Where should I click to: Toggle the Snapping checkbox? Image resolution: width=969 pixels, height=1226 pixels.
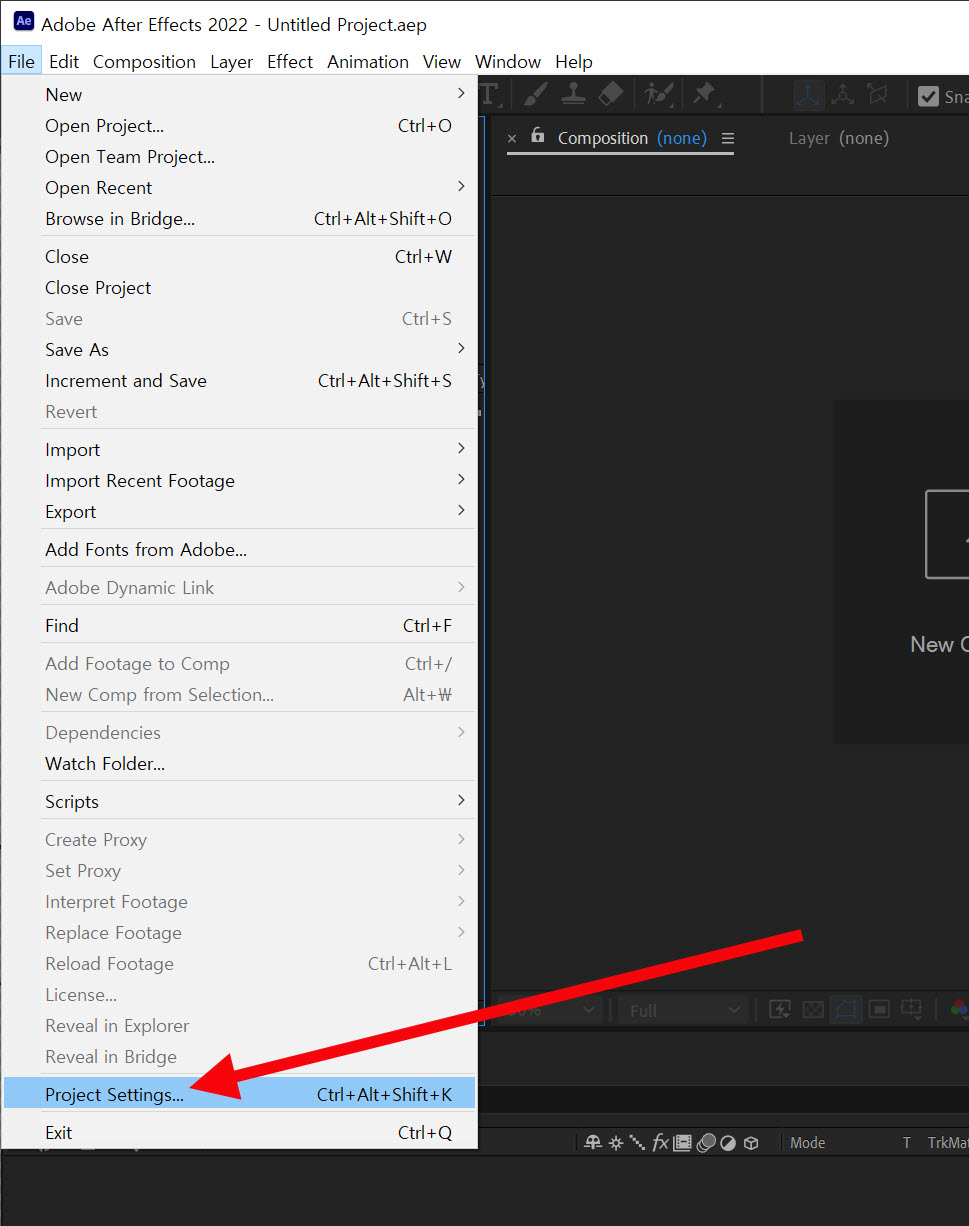point(928,96)
